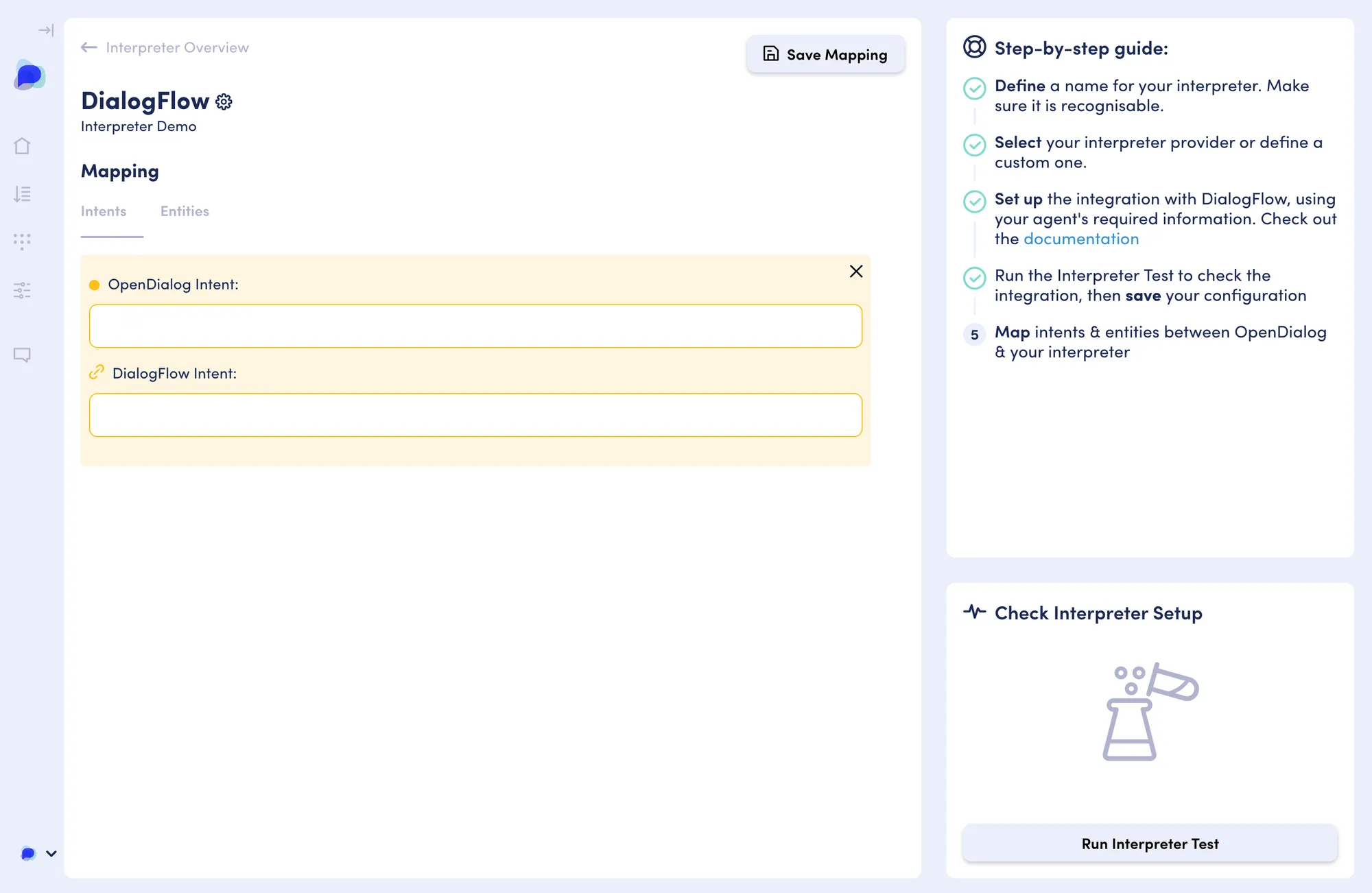Viewport: 1372px width, 893px height.
Task: Open the sliders settings icon in sidebar
Action: pyautogui.click(x=22, y=290)
